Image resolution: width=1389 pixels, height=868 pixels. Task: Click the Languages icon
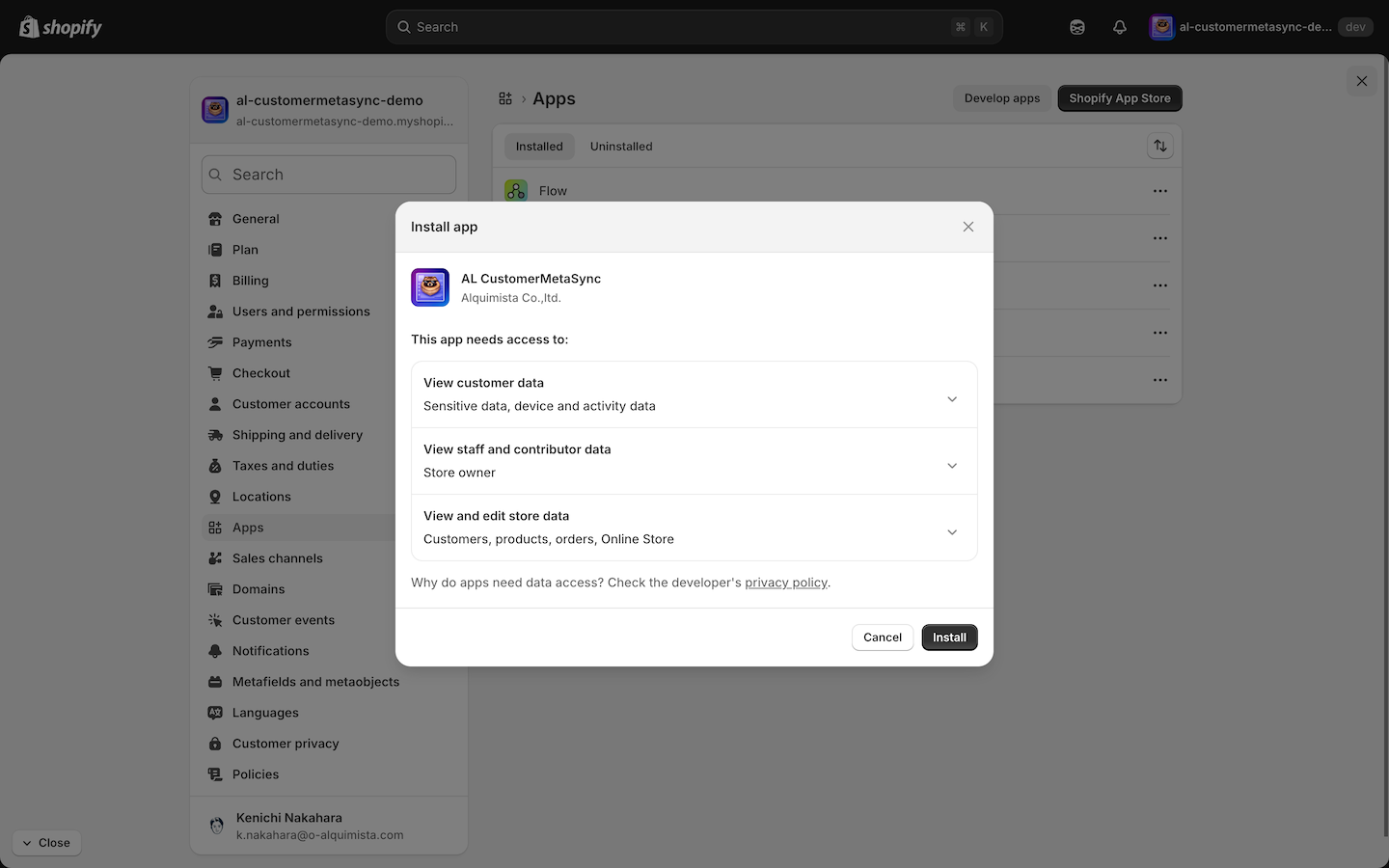215,713
